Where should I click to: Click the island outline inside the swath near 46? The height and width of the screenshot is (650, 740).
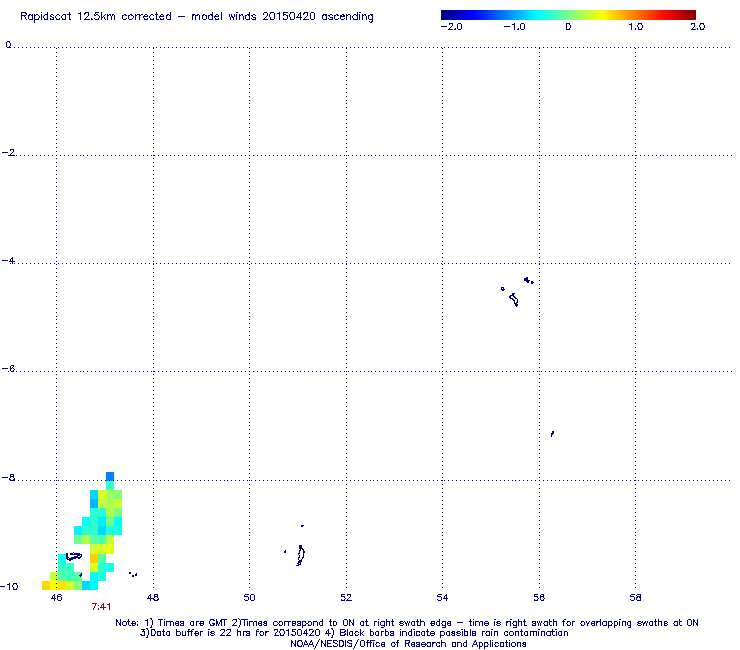(x=74, y=557)
